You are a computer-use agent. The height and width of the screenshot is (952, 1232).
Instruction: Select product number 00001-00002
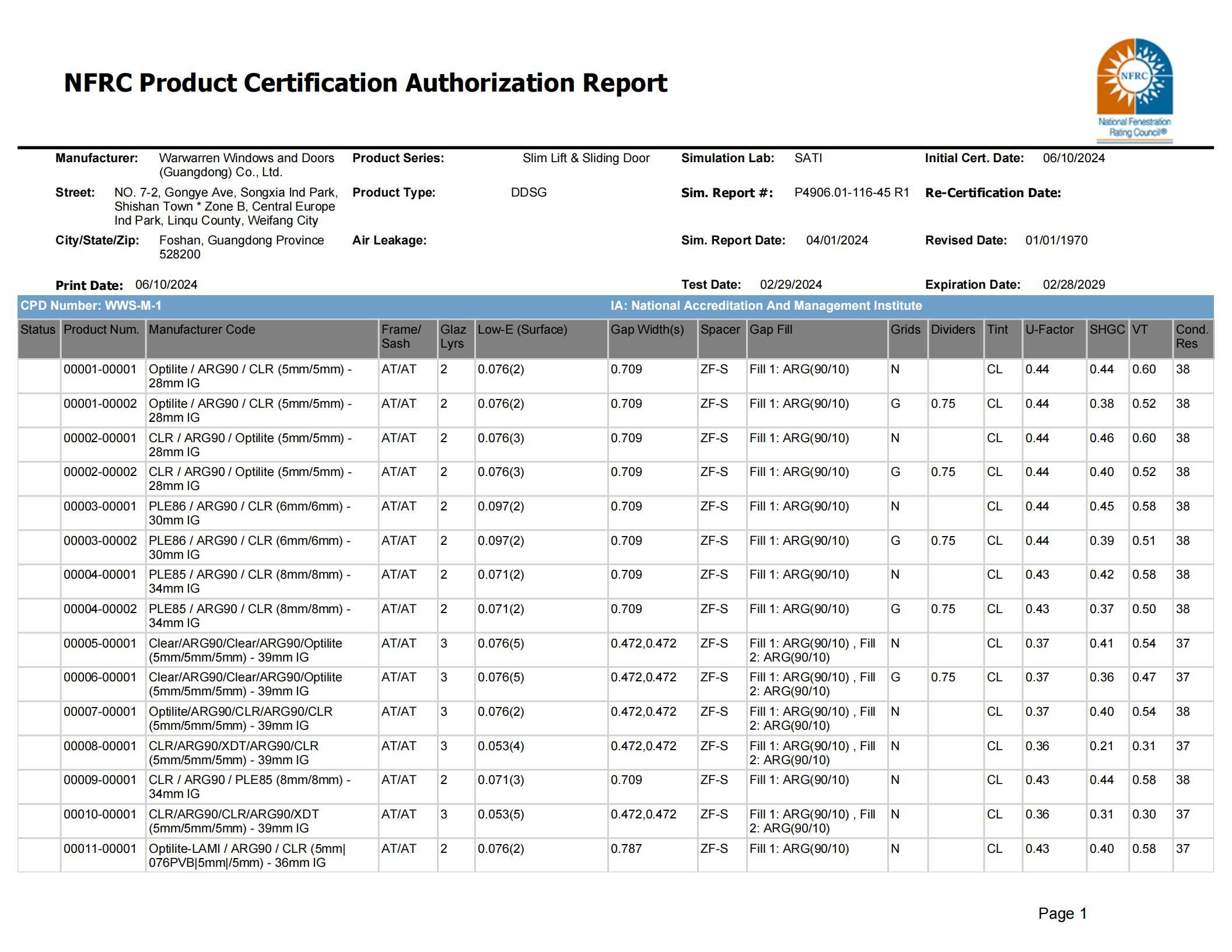pos(100,404)
